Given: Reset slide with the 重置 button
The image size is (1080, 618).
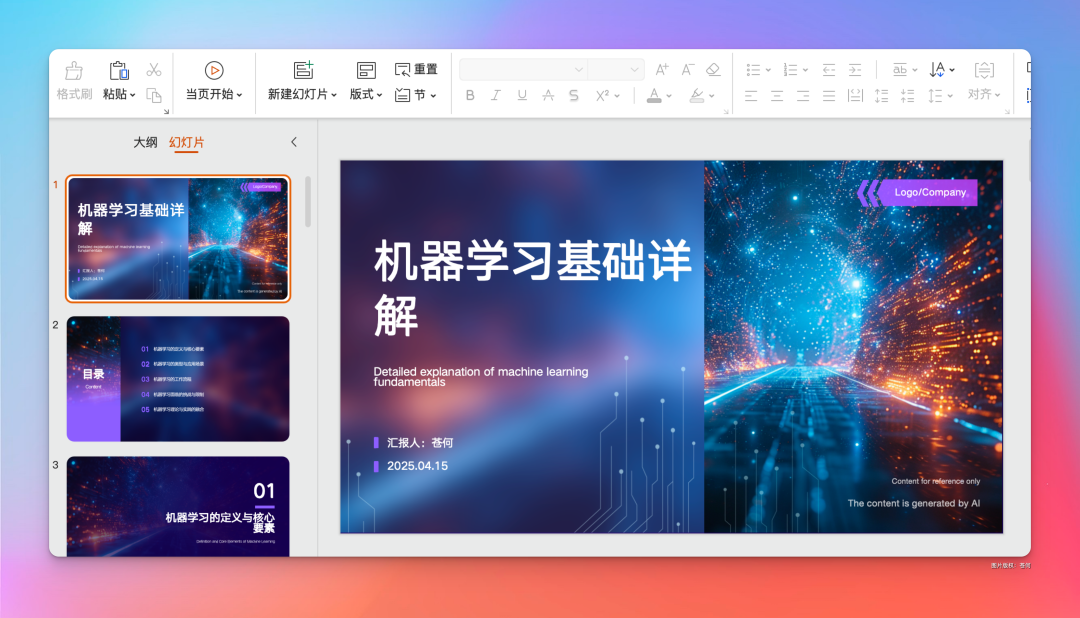Looking at the screenshot, I should coord(416,69).
